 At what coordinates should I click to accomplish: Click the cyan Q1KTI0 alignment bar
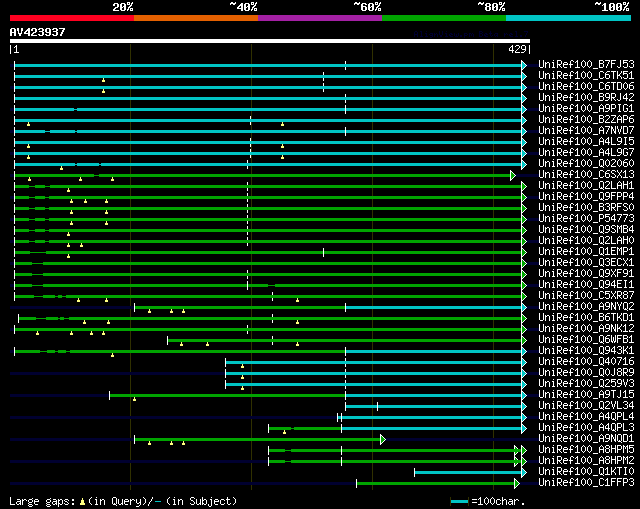pos(468,472)
